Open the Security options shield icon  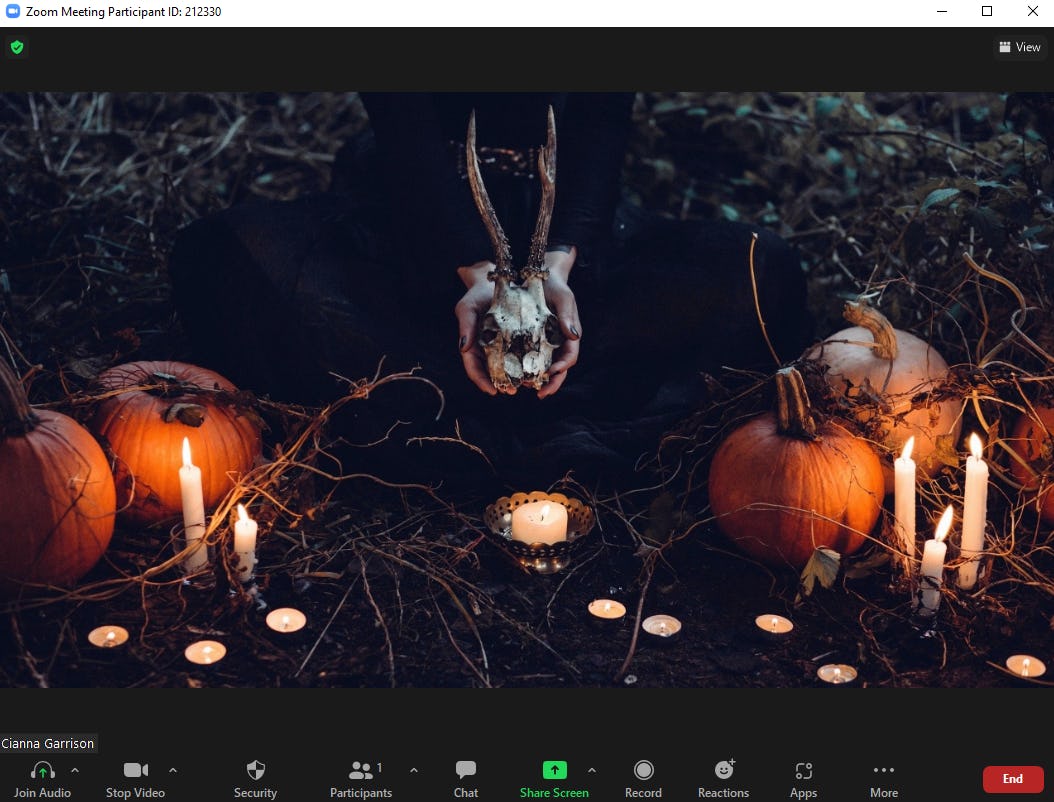pyautogui.click(x=256, y=770)
